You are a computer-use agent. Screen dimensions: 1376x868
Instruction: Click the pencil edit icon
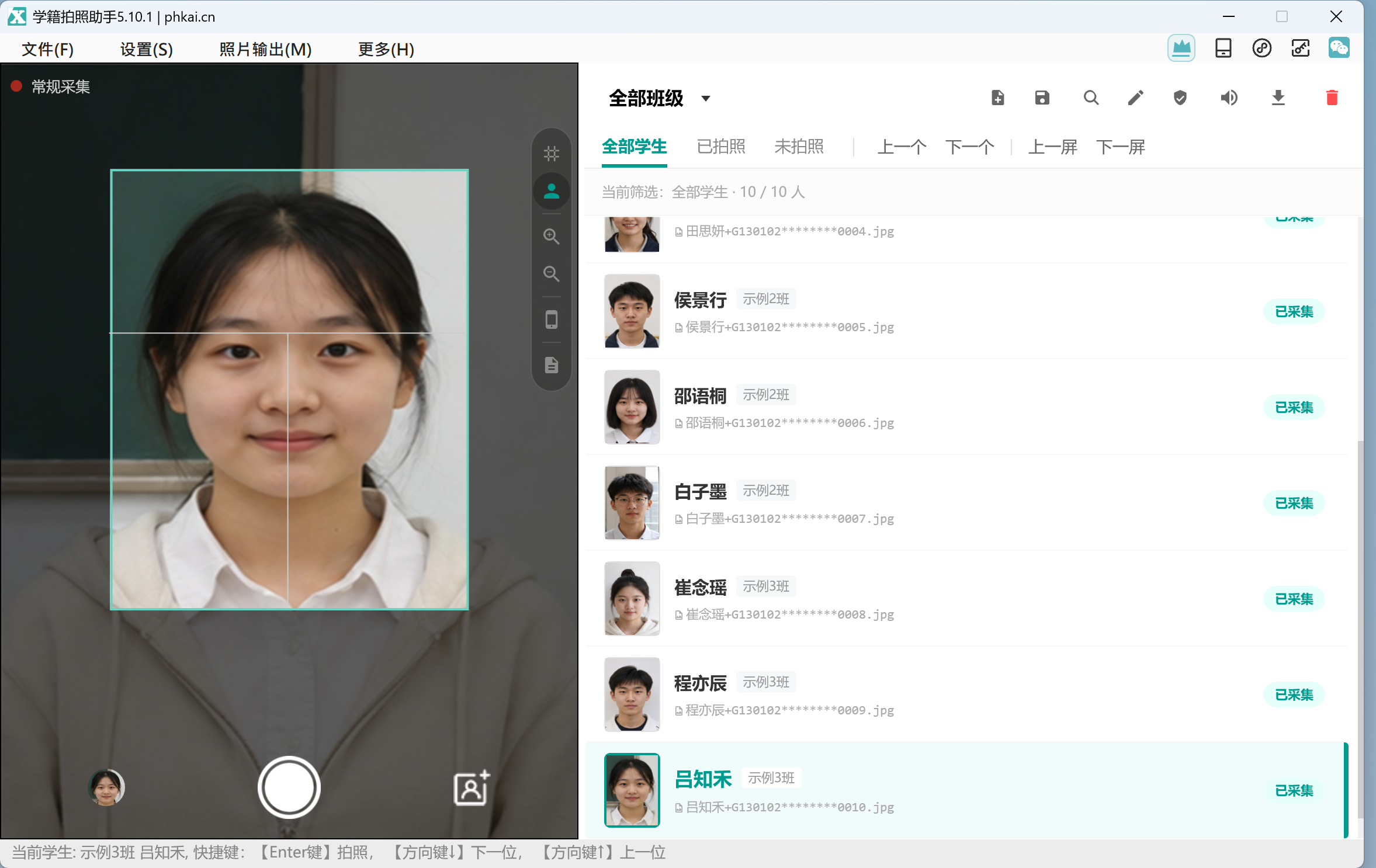pos(1135,98)
